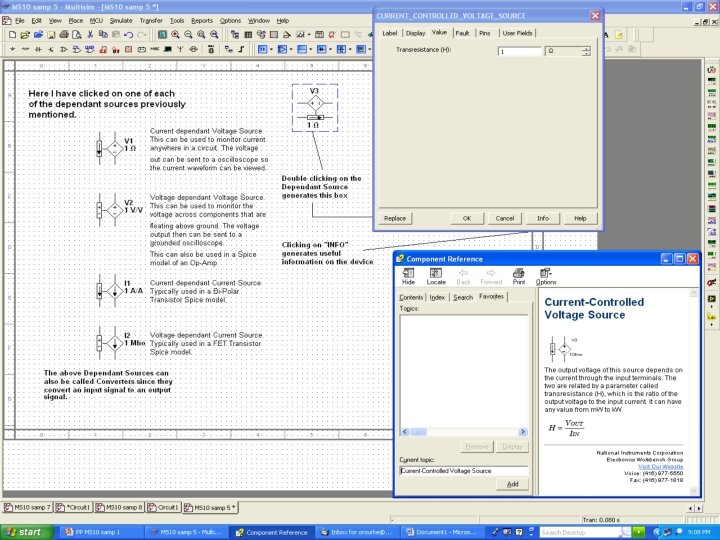Click the Zoom to fit page icon

coord(214,34)
